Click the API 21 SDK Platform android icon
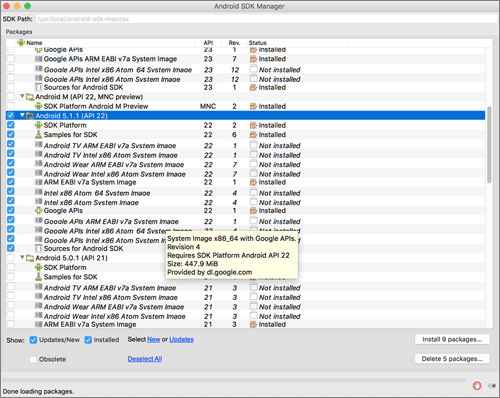 pyautogui.click(x=39, y=267)
